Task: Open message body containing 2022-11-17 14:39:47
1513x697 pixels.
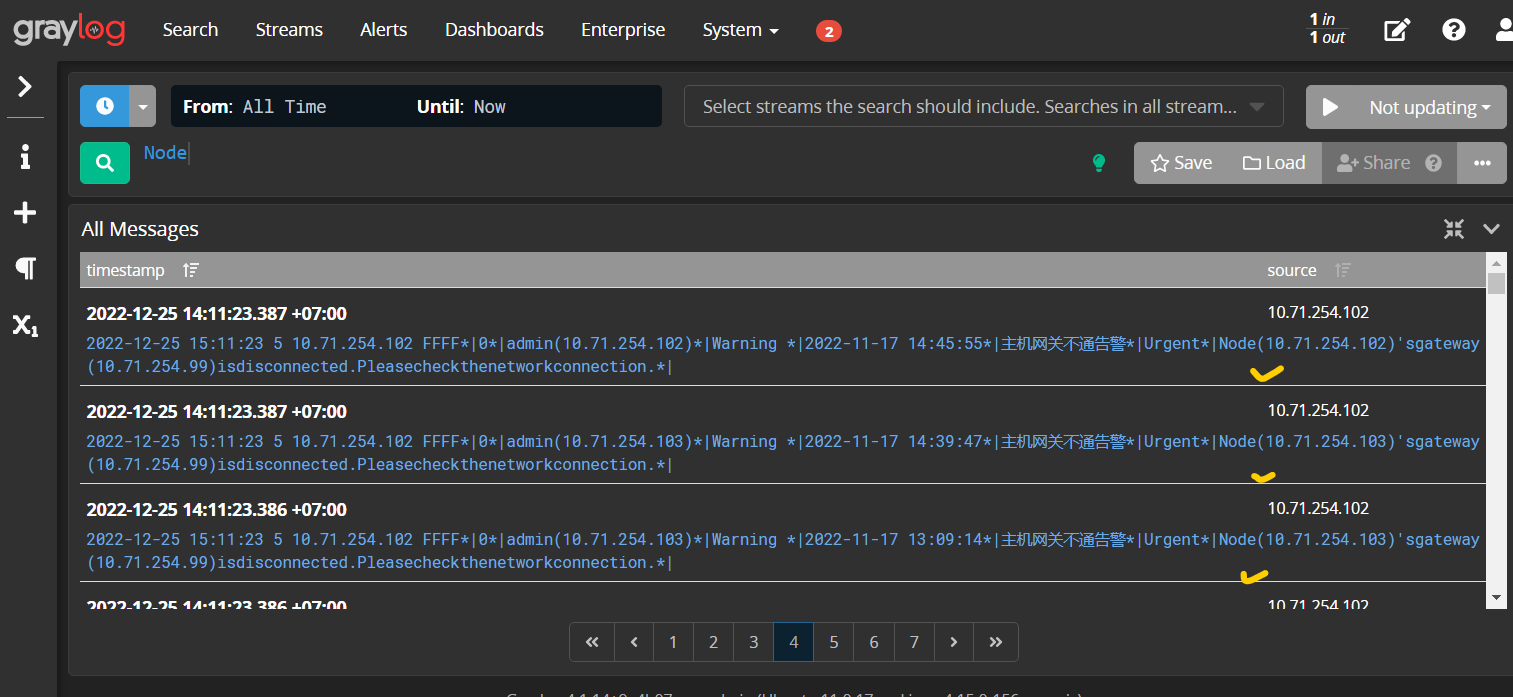Action: (x=783, y=453)
